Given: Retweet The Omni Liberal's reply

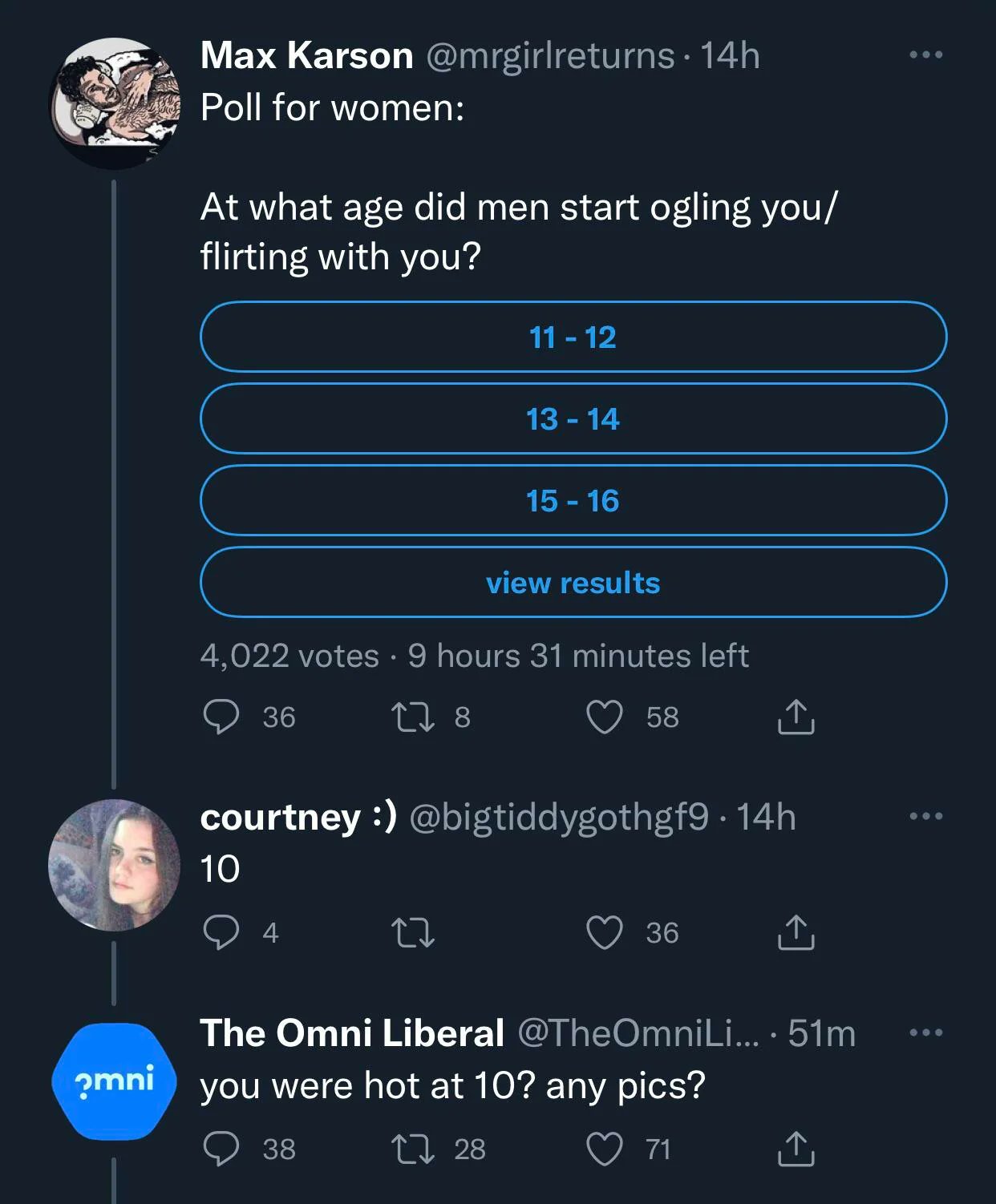Looking at the screenshot, I should coord(412,1149).
